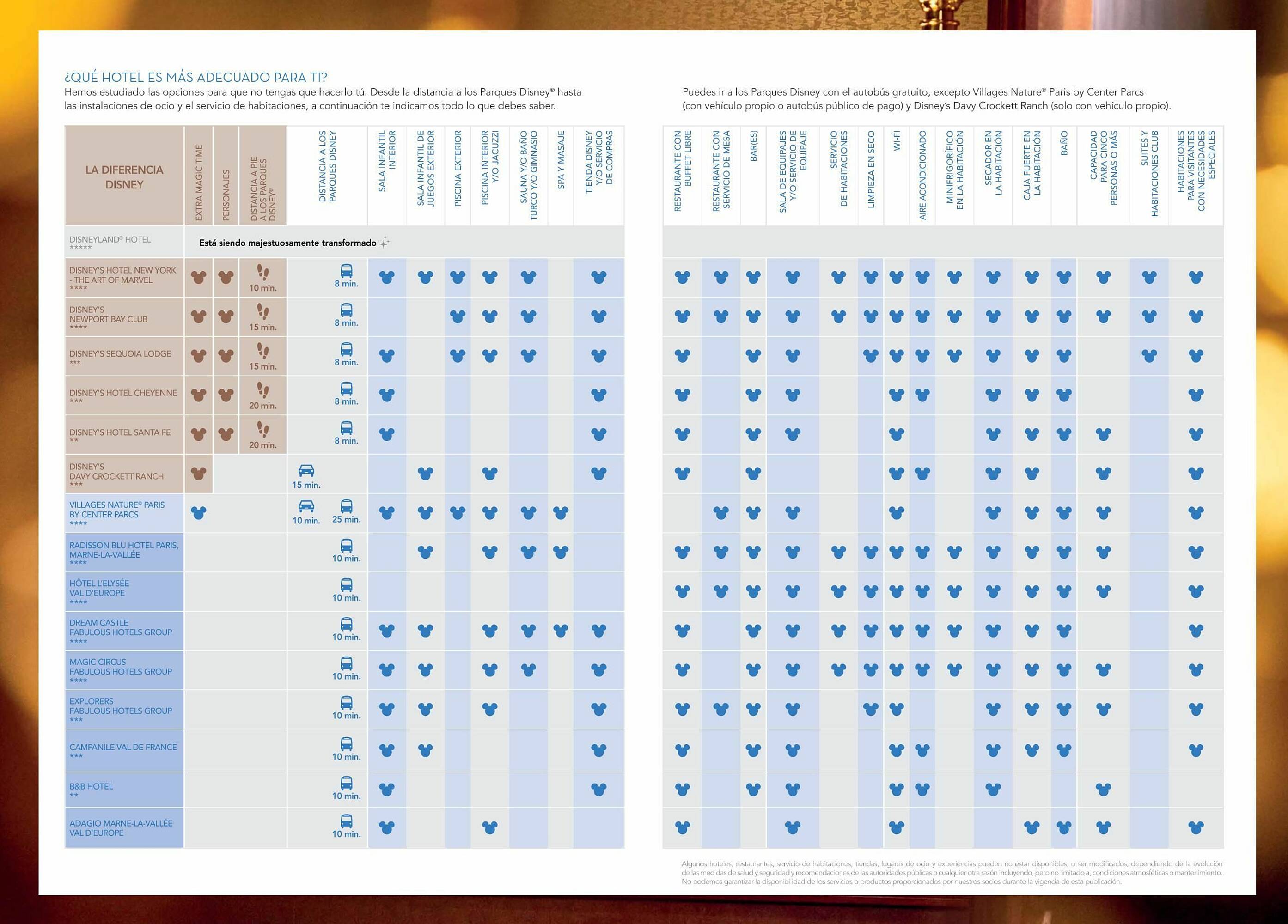
Task: Click the bus icon above "25 min."
Action: (347, 506)
